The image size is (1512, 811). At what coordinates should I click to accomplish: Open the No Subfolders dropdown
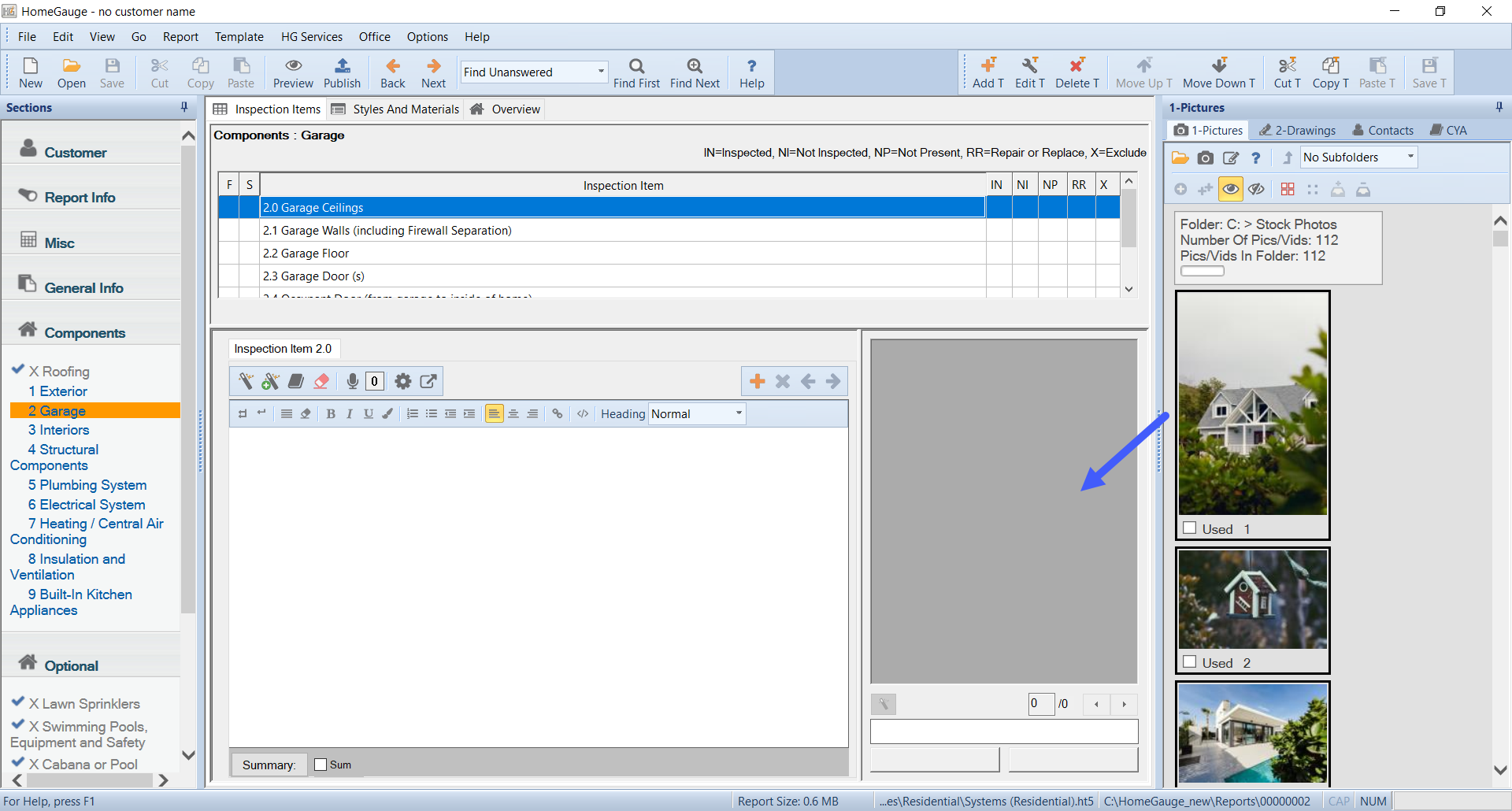1410,157
